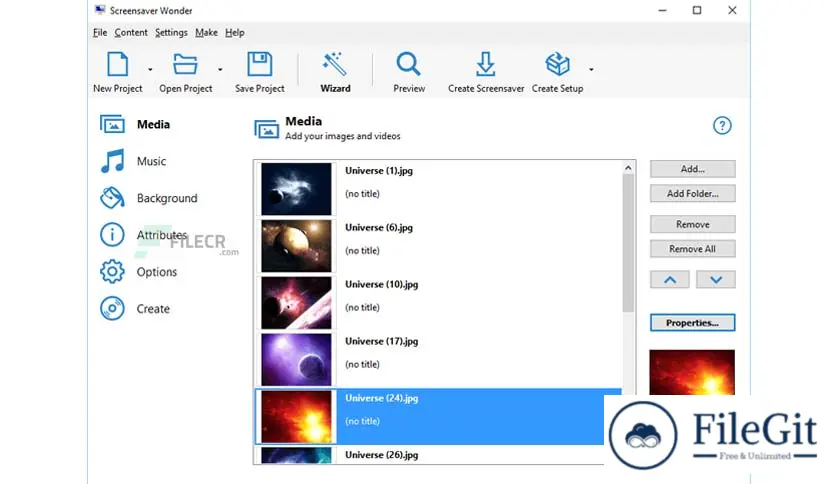
Task: Open the Settings menu
Action: (171, 33)
